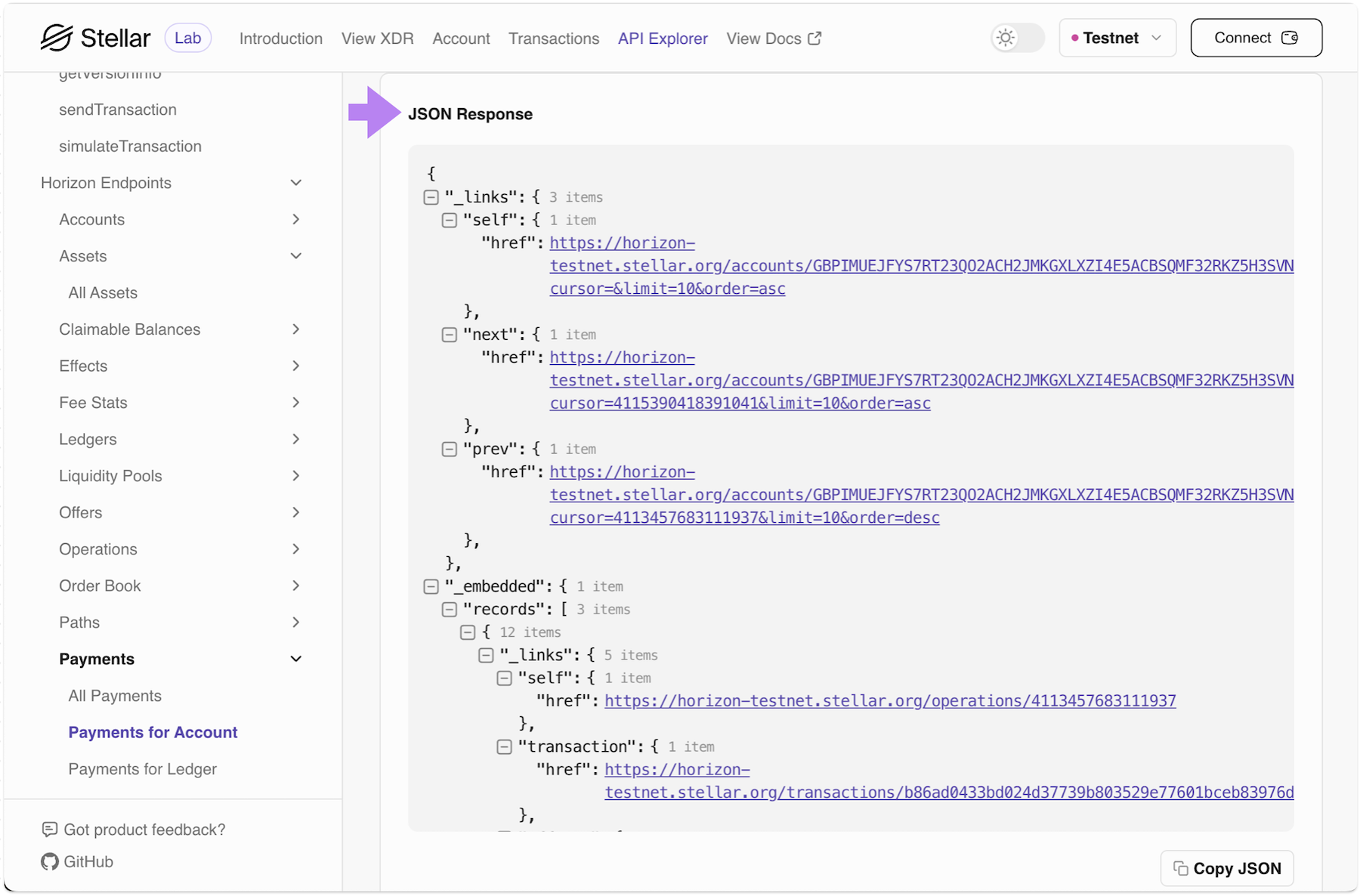Collapse the Horizon Endpoints section chevron
Screen dimensions: 1360x896
tap(296, 183)
